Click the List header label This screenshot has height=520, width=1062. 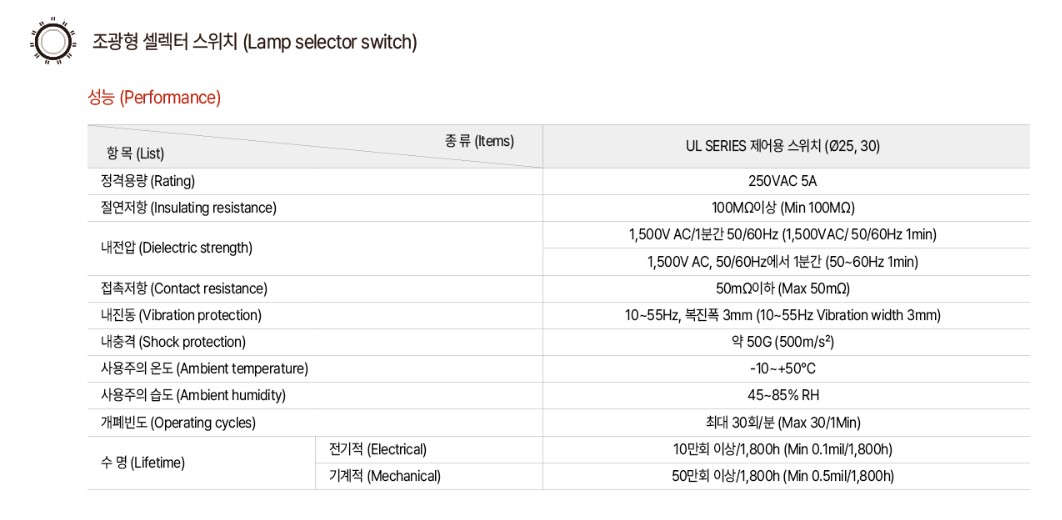(135, 154)
